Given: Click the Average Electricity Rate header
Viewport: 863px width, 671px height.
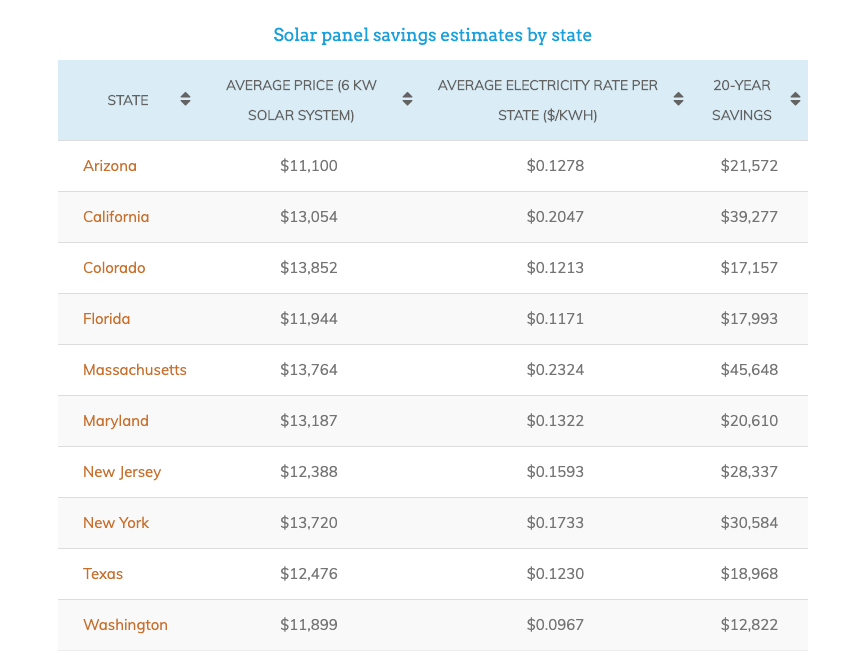Looking at the screenshot, I should coord(548,100).
